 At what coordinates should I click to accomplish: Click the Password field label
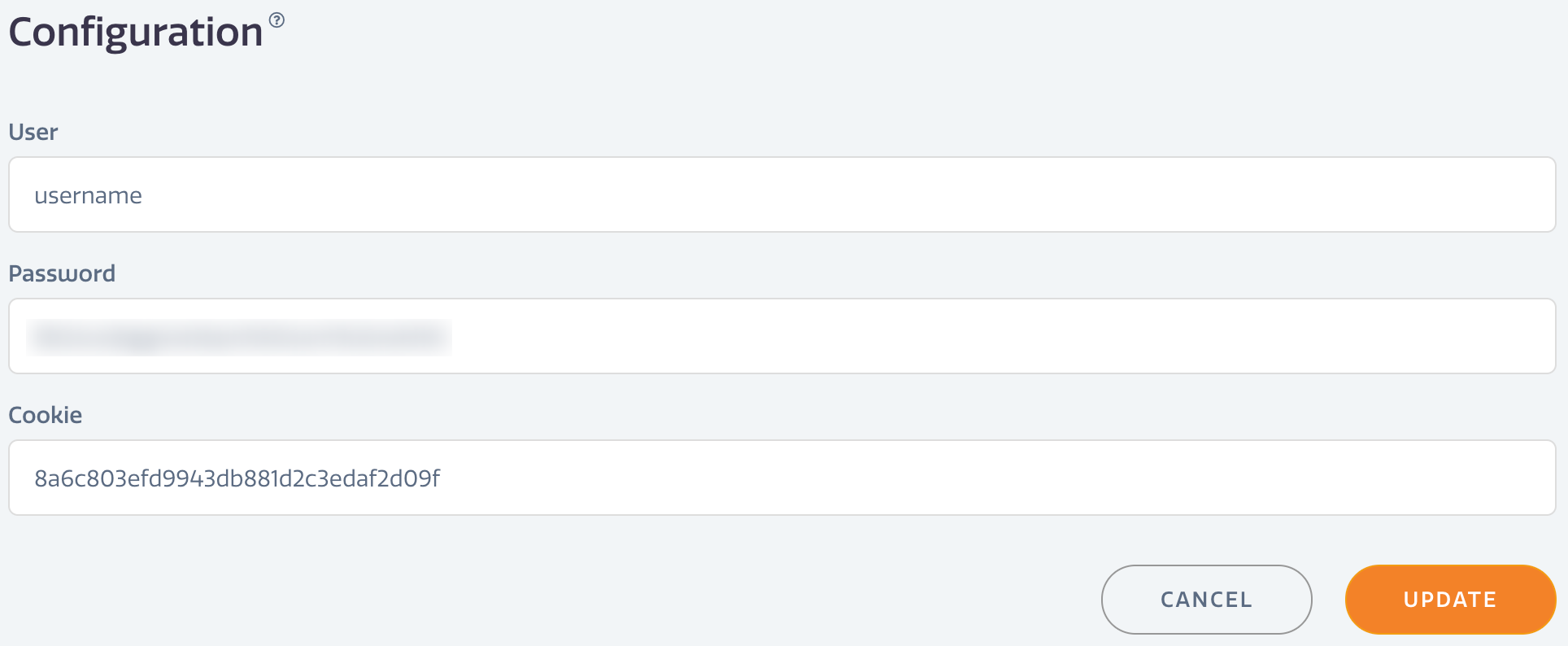click(62, 273)
